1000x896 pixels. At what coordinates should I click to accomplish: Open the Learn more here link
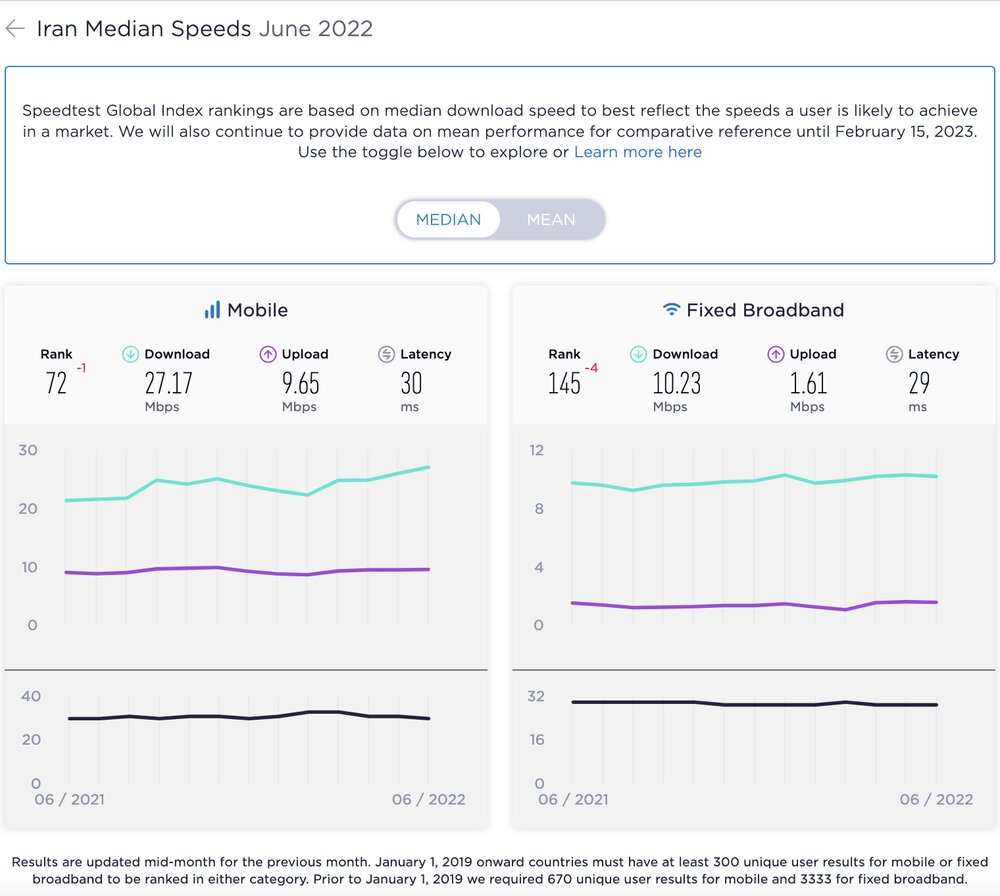(638, 152)
